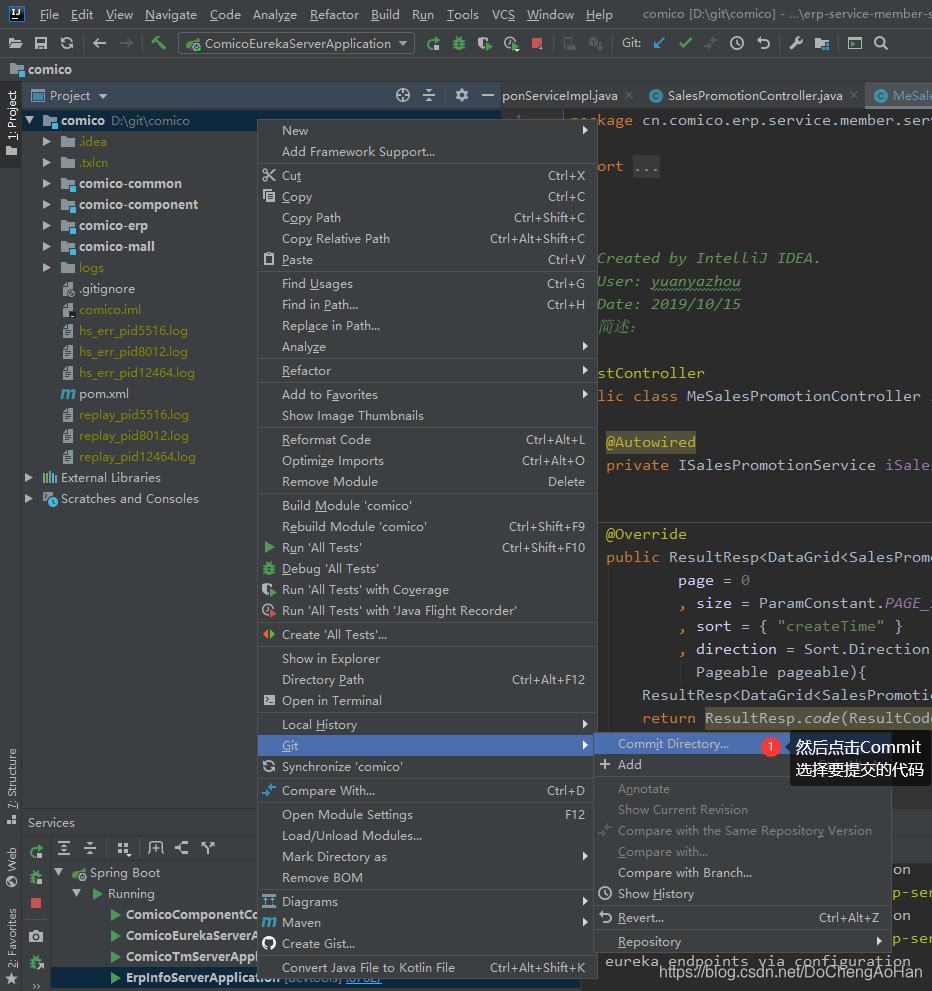The width and height of the screenshot is (932, 991).
Task: Expand the comico-erp module folder
Action: pyautogui.click(x=46, y=225)
